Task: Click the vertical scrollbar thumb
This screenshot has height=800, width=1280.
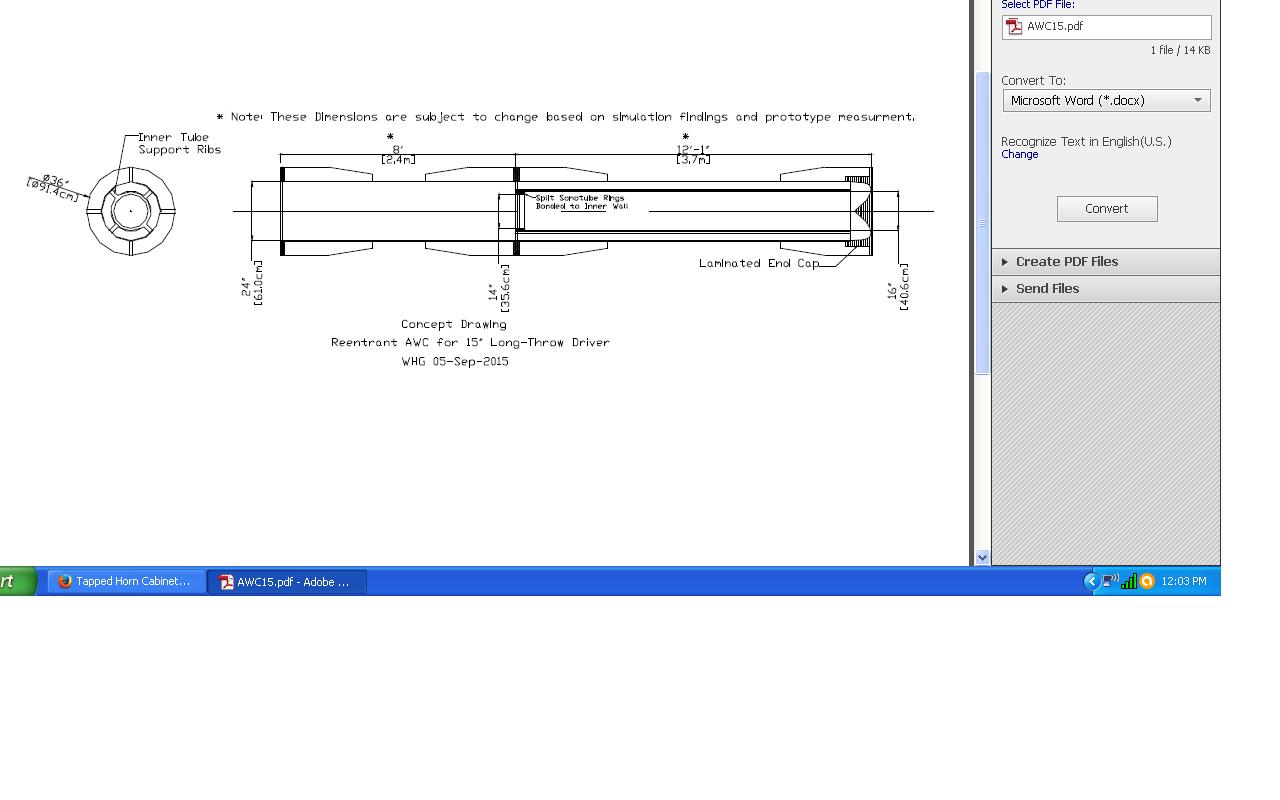Action: pyautogui.click(x=982, y=223)
